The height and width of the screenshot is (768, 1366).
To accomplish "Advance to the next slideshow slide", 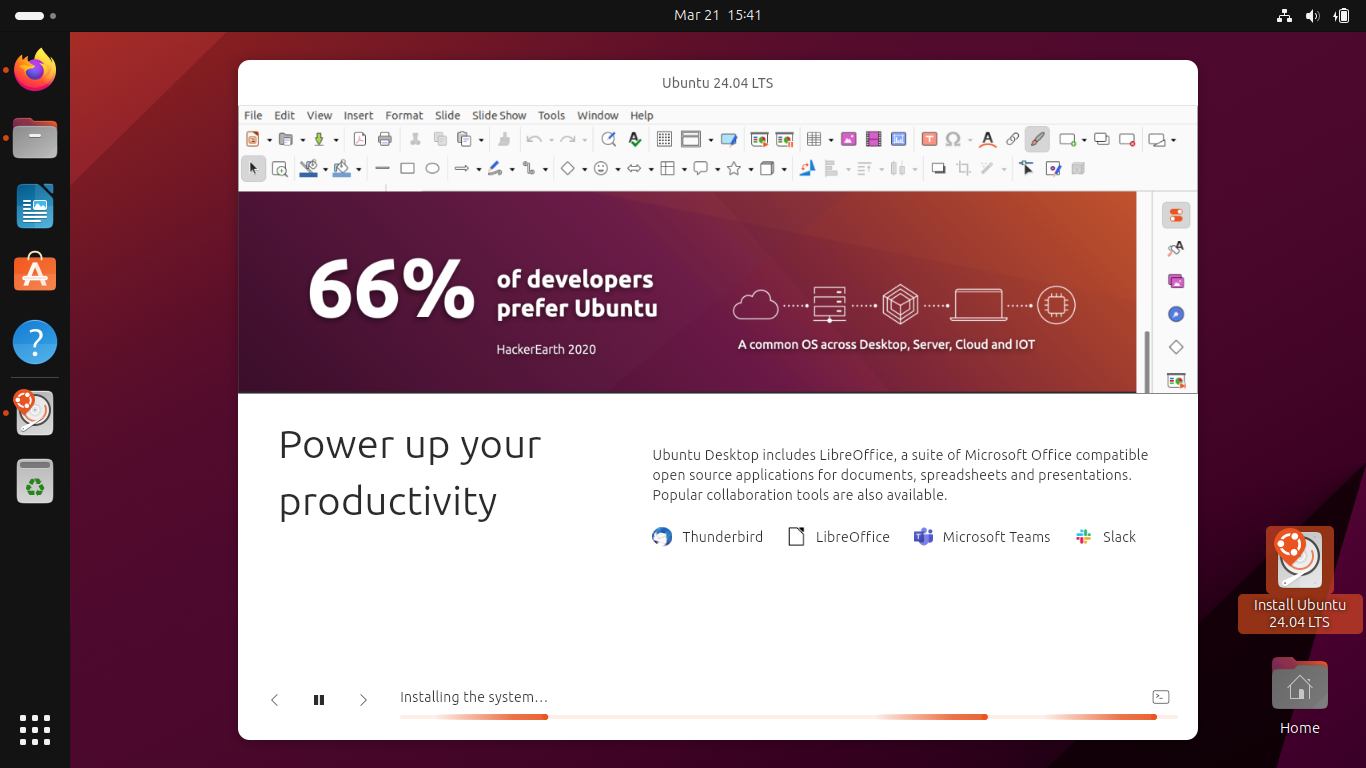I will 363,700.
